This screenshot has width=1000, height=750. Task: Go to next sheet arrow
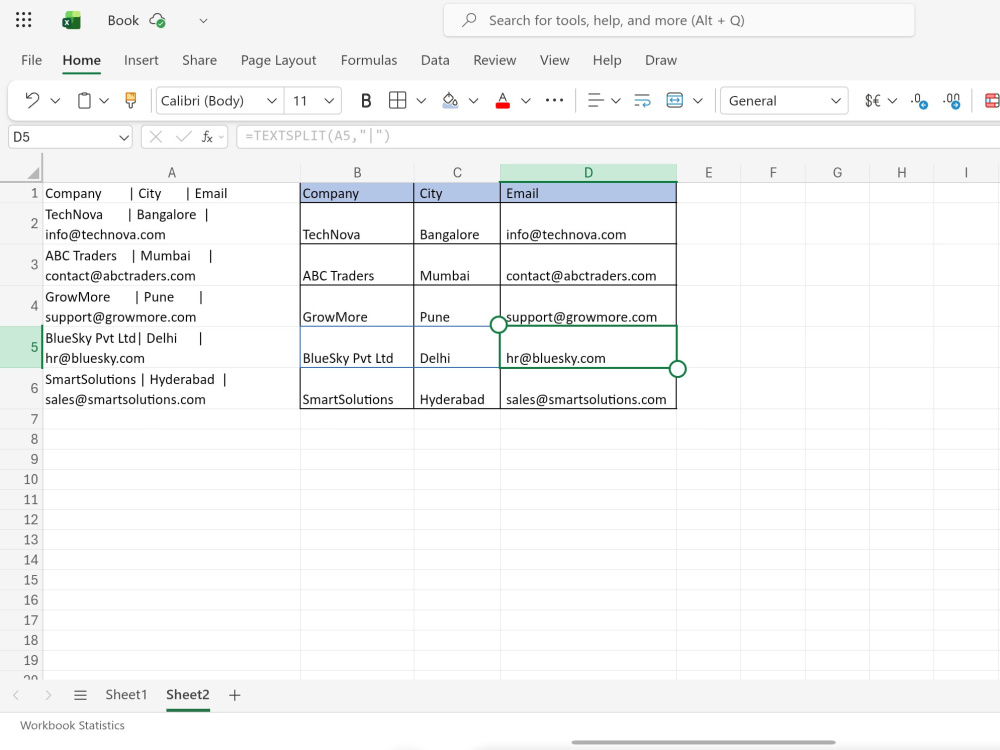pyautogui.click(x=48, y=695)
